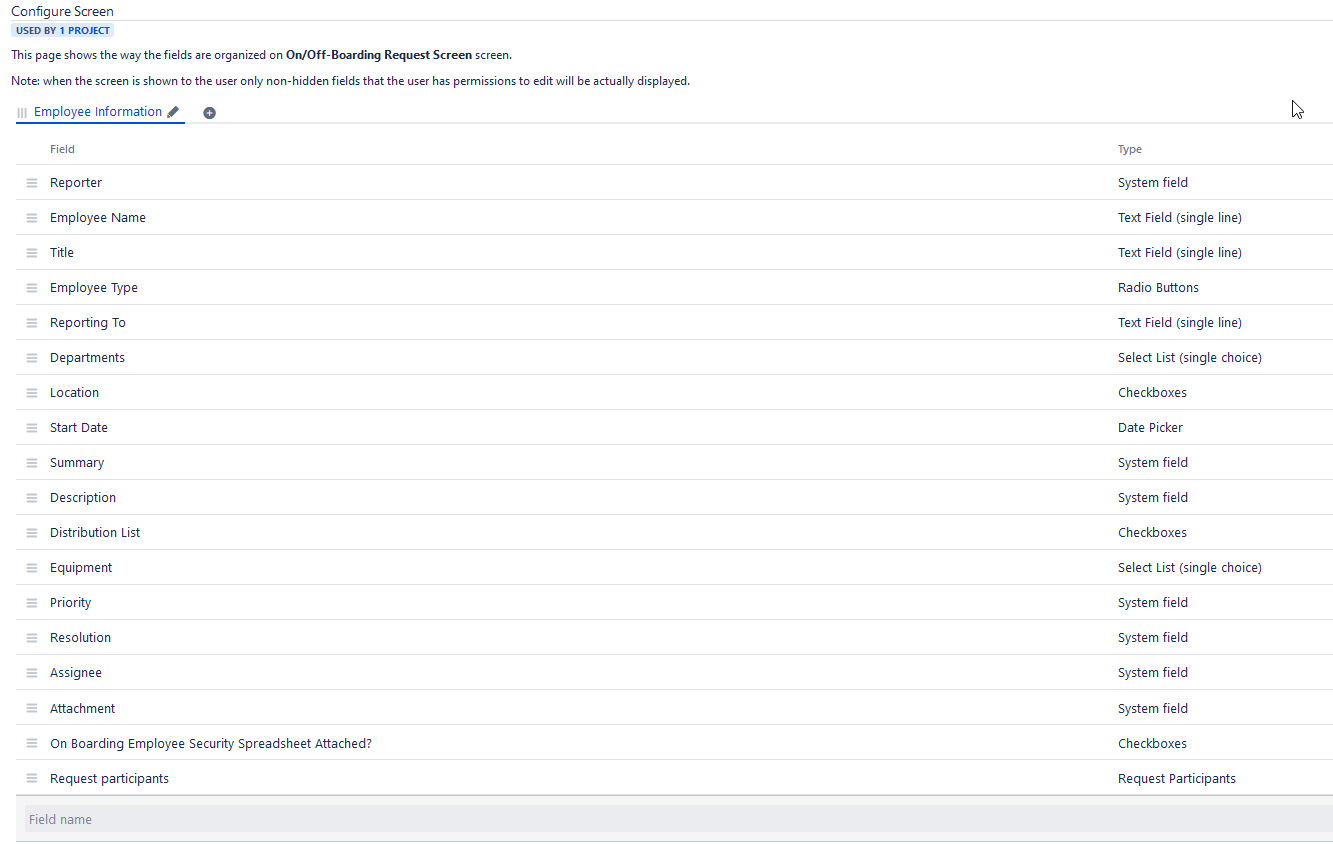
Task: Grab the drag handle for Reporter row
Action: pyautogui.click(x=32, y=183)
